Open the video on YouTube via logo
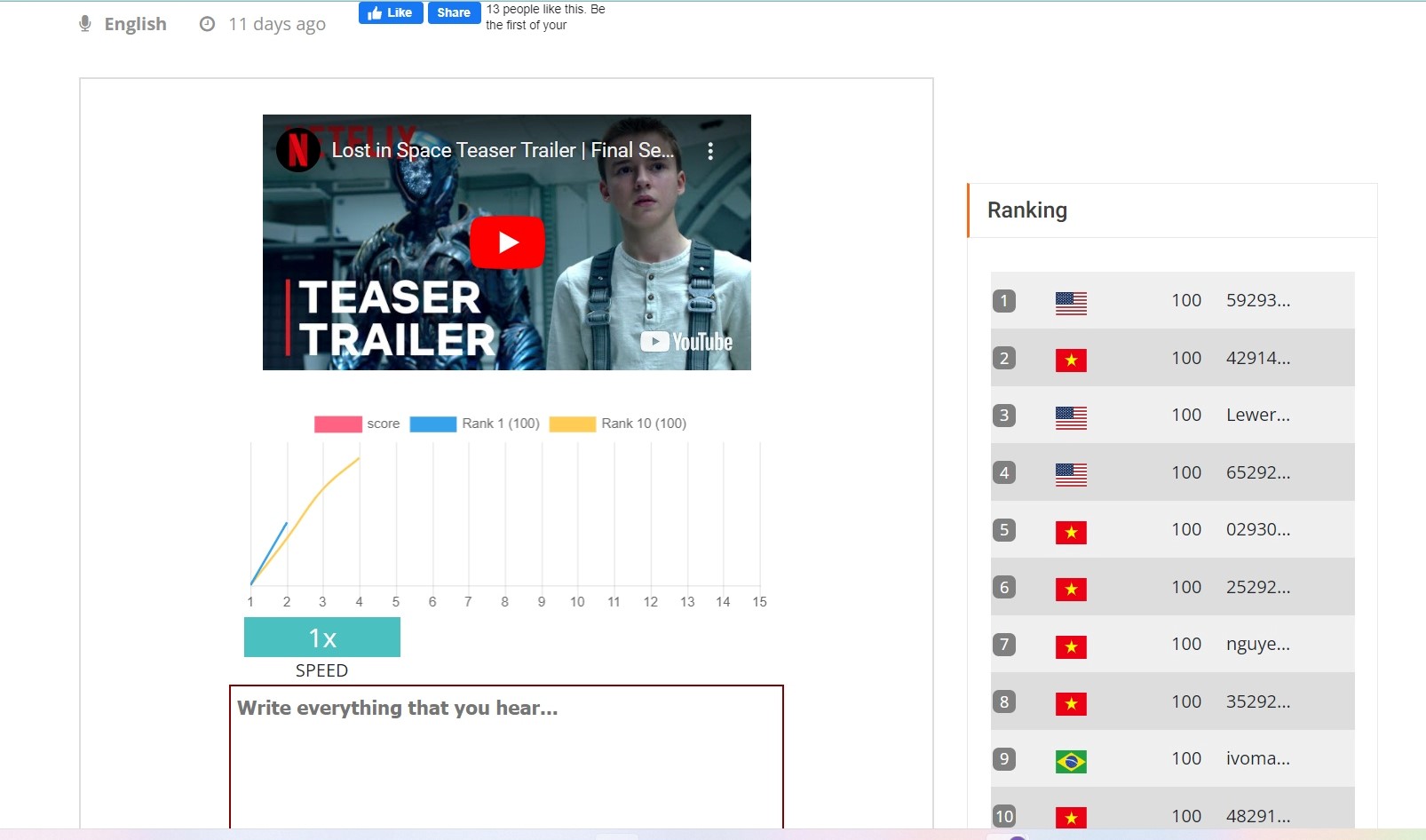Image resolution: width=1426 pixels, height=840 pixels. pos(686,342)
